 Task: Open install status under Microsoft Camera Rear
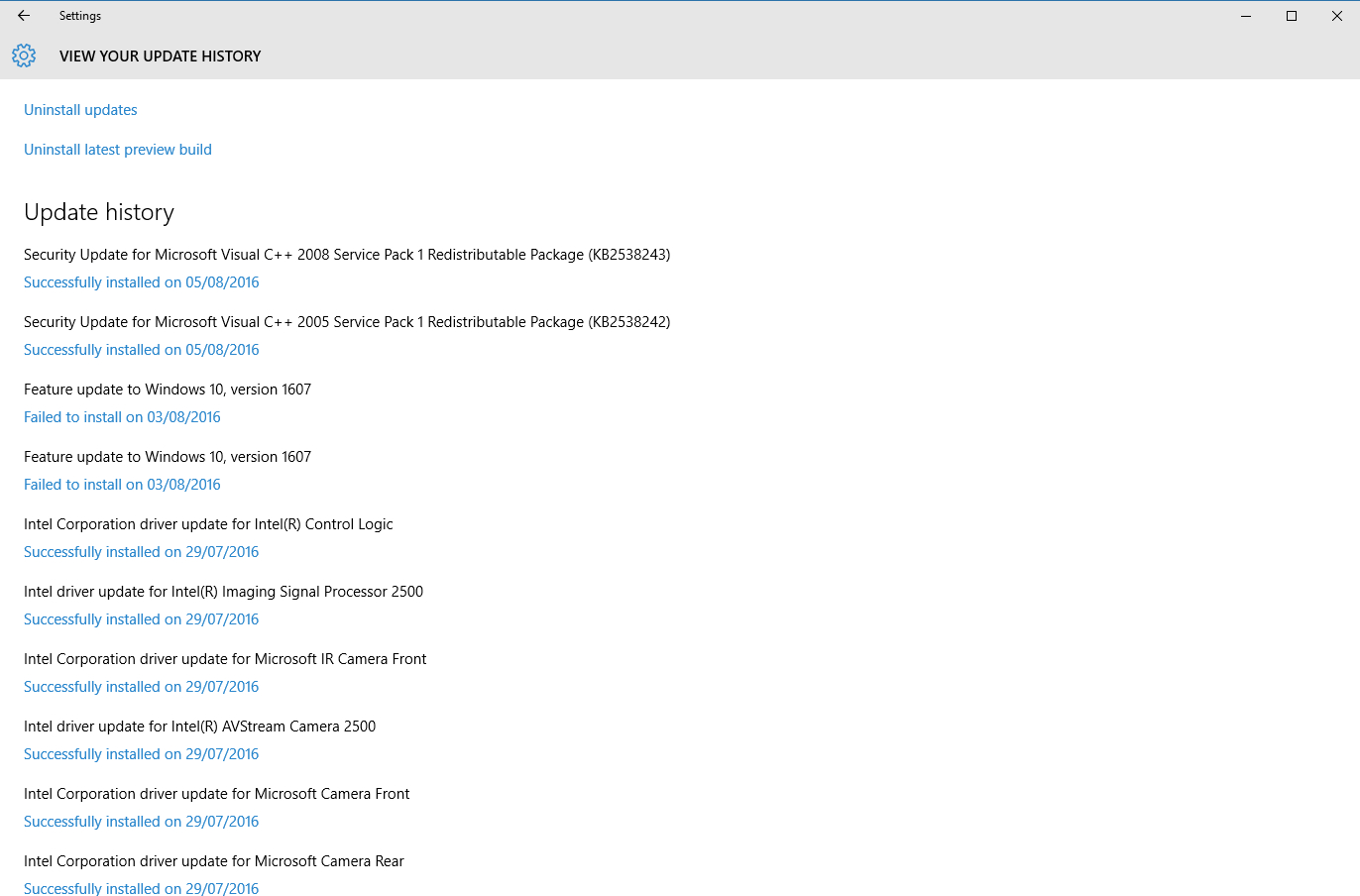[x=142, y=888]
